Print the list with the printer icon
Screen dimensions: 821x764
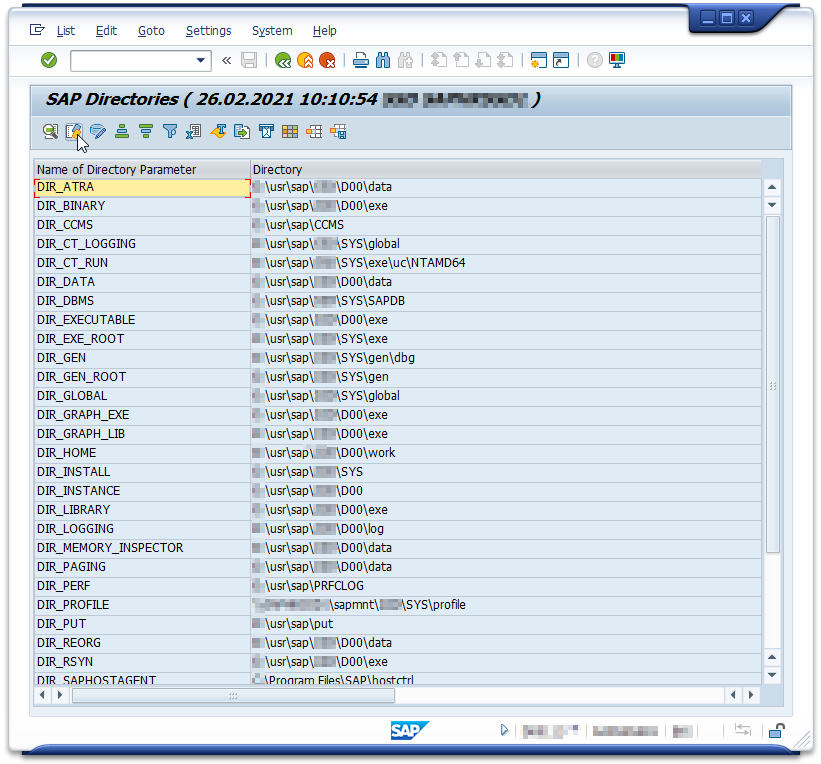[x=360, y=60]
